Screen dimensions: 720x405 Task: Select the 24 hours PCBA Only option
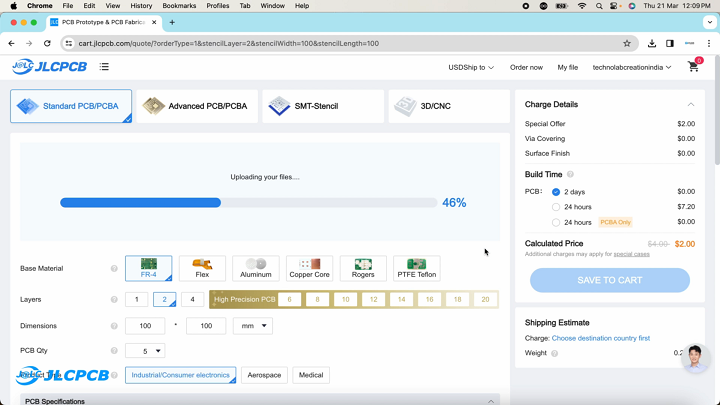[556, 222]
